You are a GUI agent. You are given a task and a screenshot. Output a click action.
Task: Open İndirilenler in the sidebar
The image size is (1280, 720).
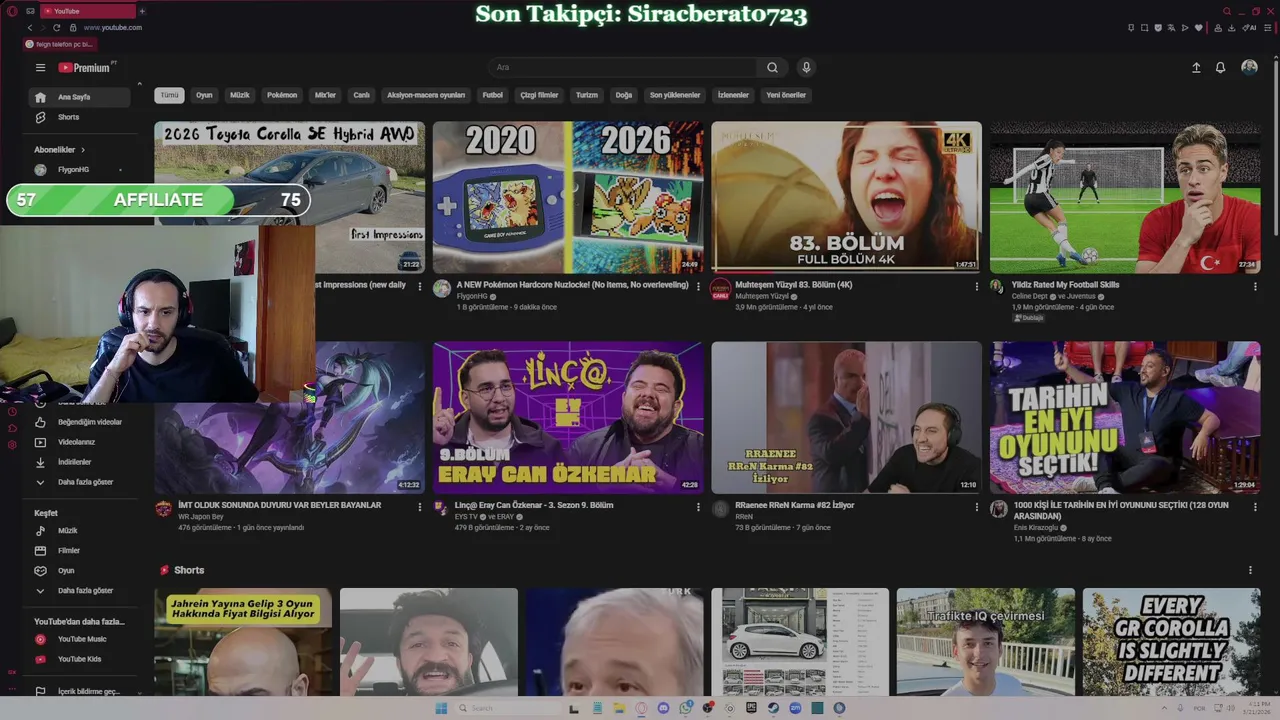[x=79, y=462]
